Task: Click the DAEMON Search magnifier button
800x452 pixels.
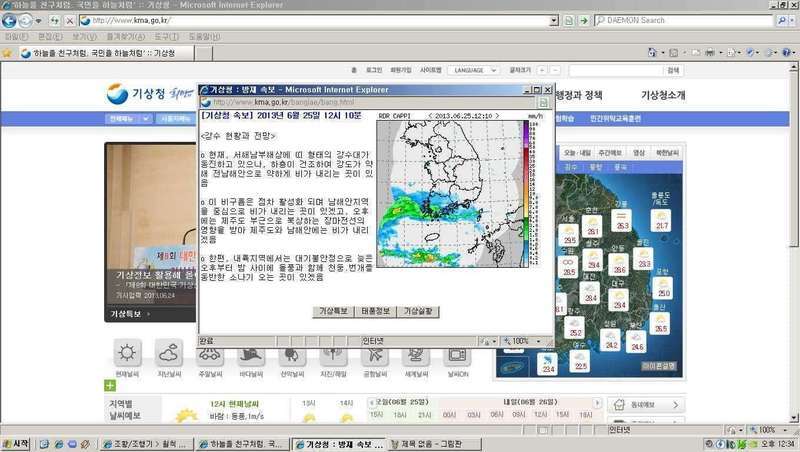Action: [x=782, y=20]
